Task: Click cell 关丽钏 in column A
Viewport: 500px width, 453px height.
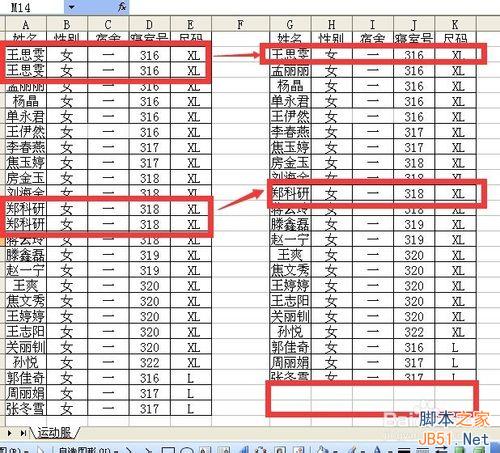Action: click(x=26, y=347)
